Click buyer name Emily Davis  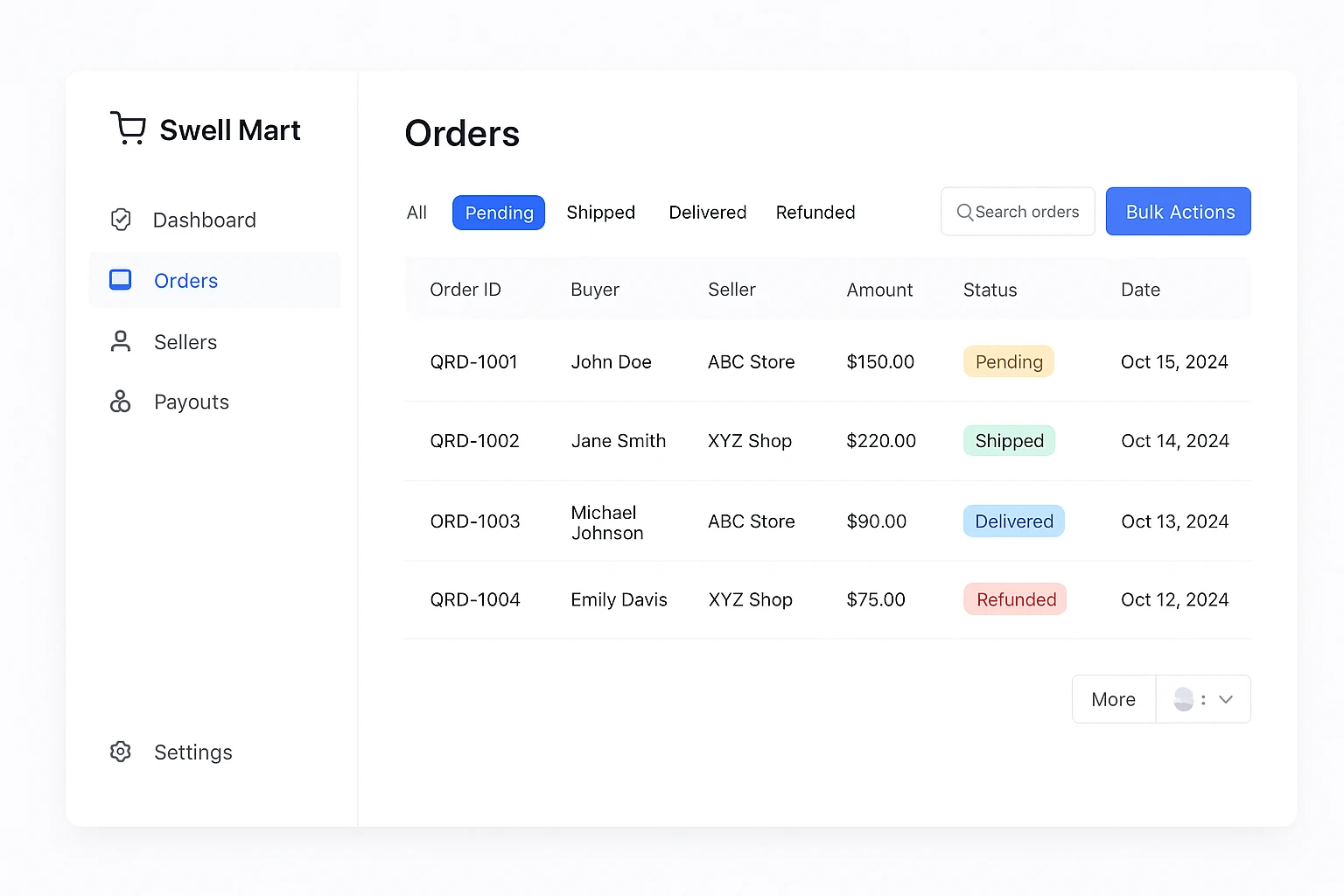coord(619,600)
